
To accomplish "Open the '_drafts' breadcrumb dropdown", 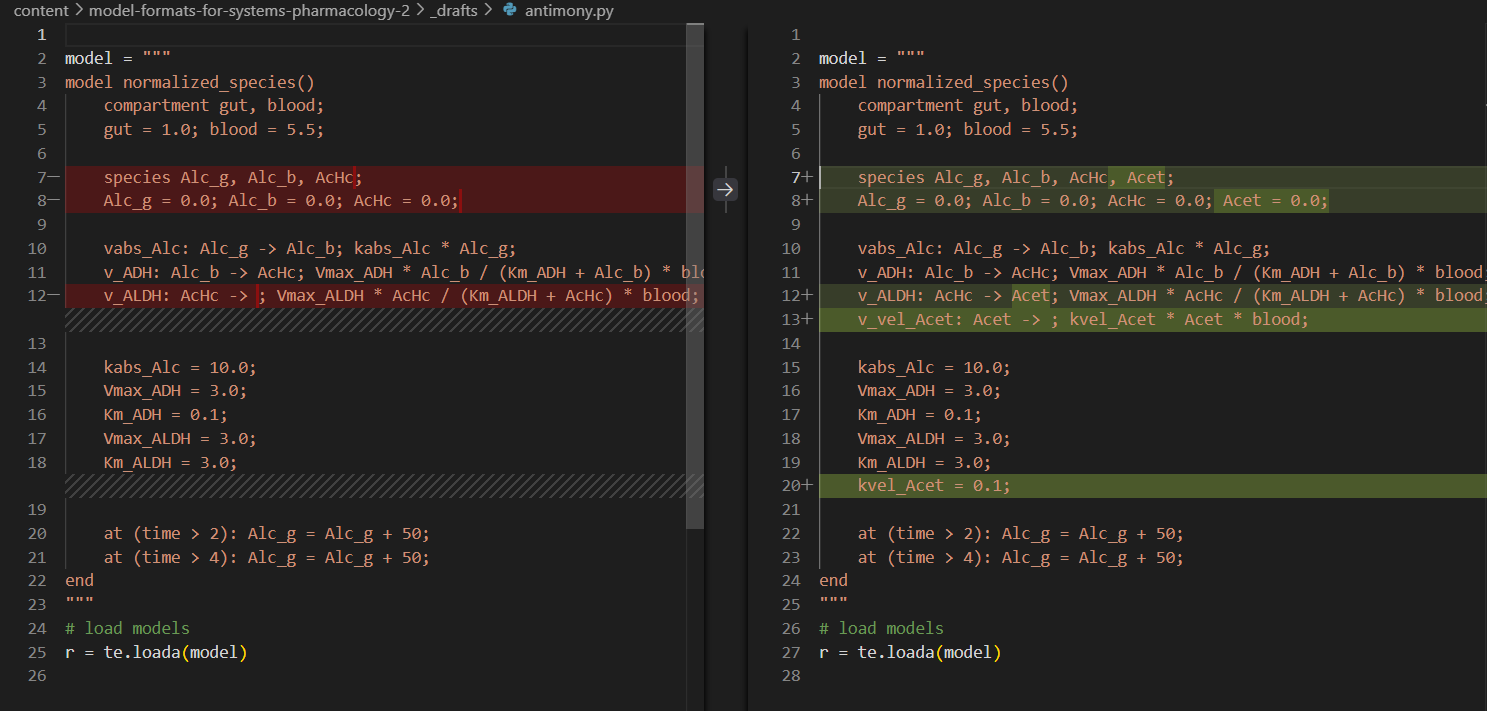I will [x=453, y=11].
